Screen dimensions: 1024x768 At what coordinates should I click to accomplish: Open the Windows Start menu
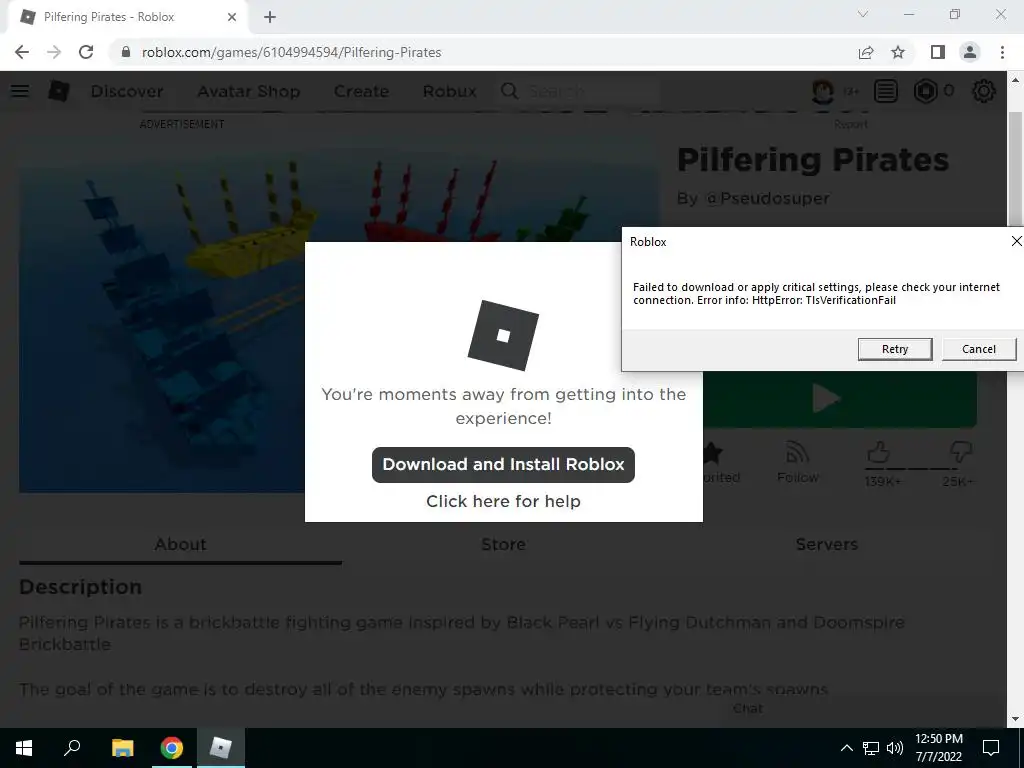coord(24,748)
